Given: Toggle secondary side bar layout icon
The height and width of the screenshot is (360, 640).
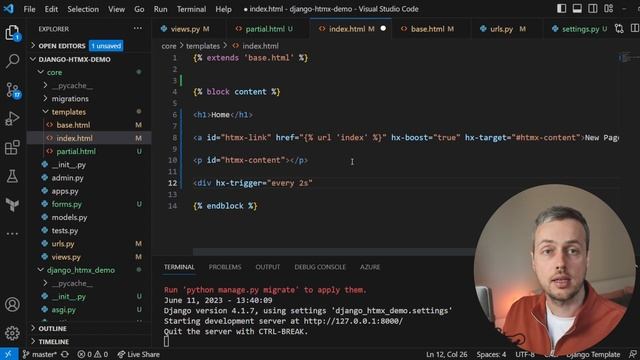Looking at the screenshot, I should coord(593,9).
